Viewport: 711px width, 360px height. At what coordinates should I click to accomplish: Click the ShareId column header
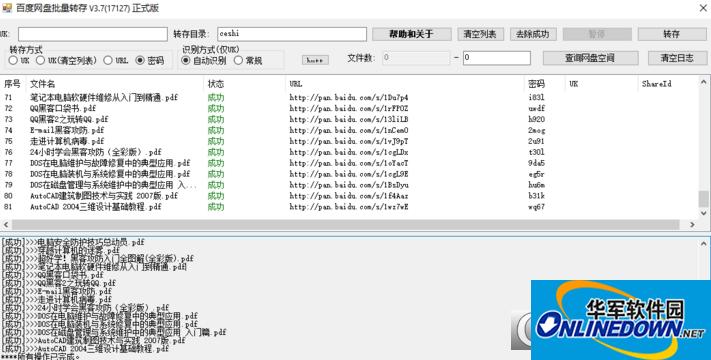click(656, 84)
